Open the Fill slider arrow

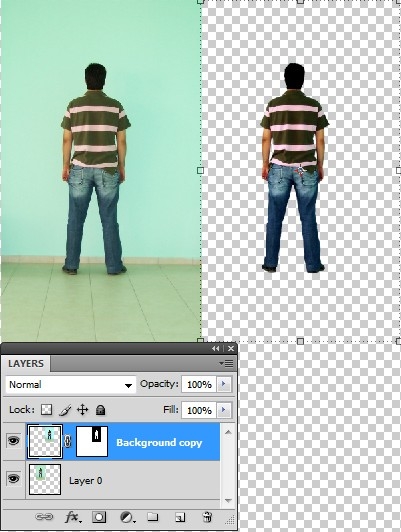pos(224,410)
